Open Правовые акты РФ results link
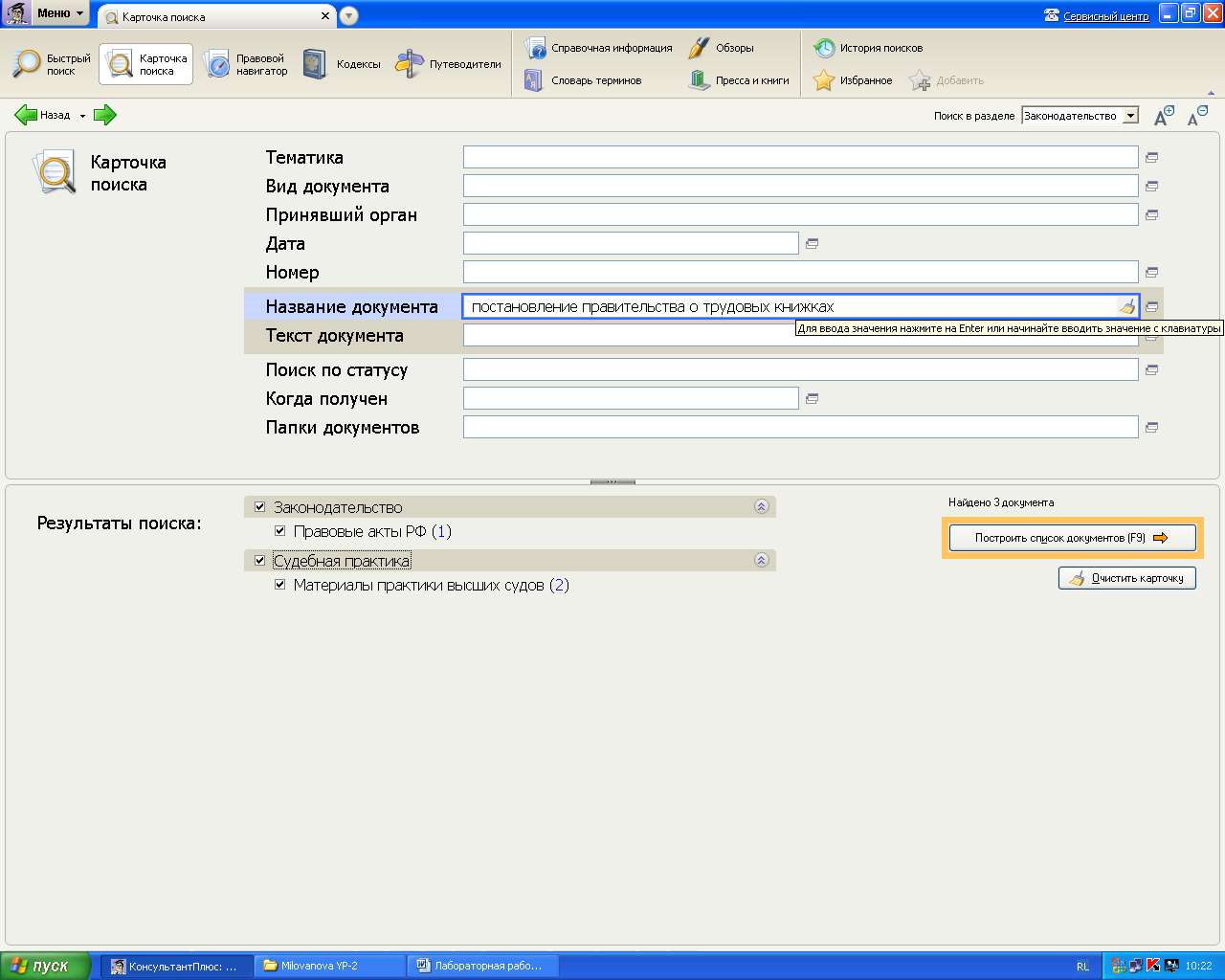1225x980 pixels. (x=372, y=531)
